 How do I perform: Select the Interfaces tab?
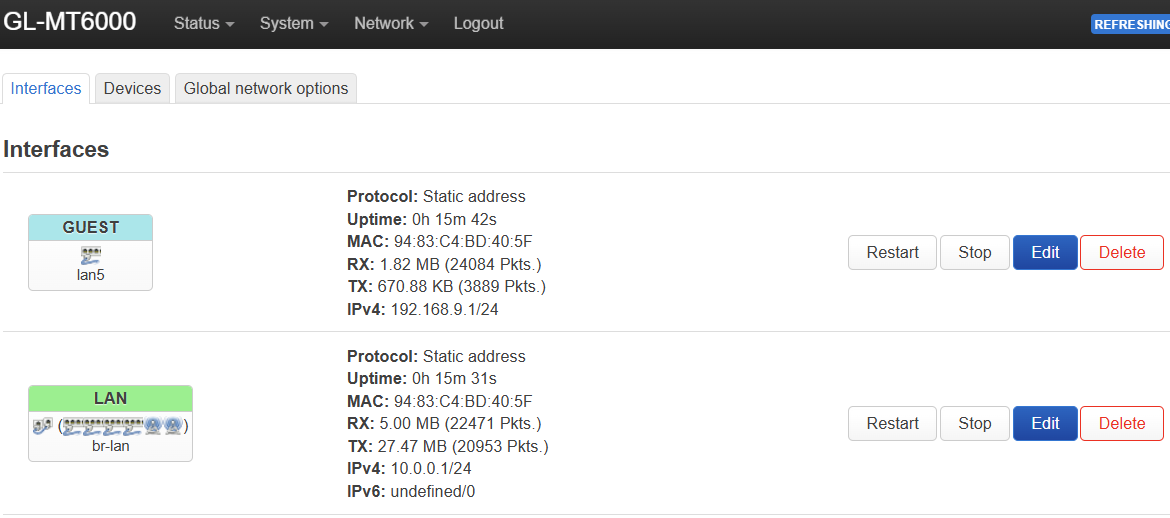pyautogui.click(x=46, y=88)
